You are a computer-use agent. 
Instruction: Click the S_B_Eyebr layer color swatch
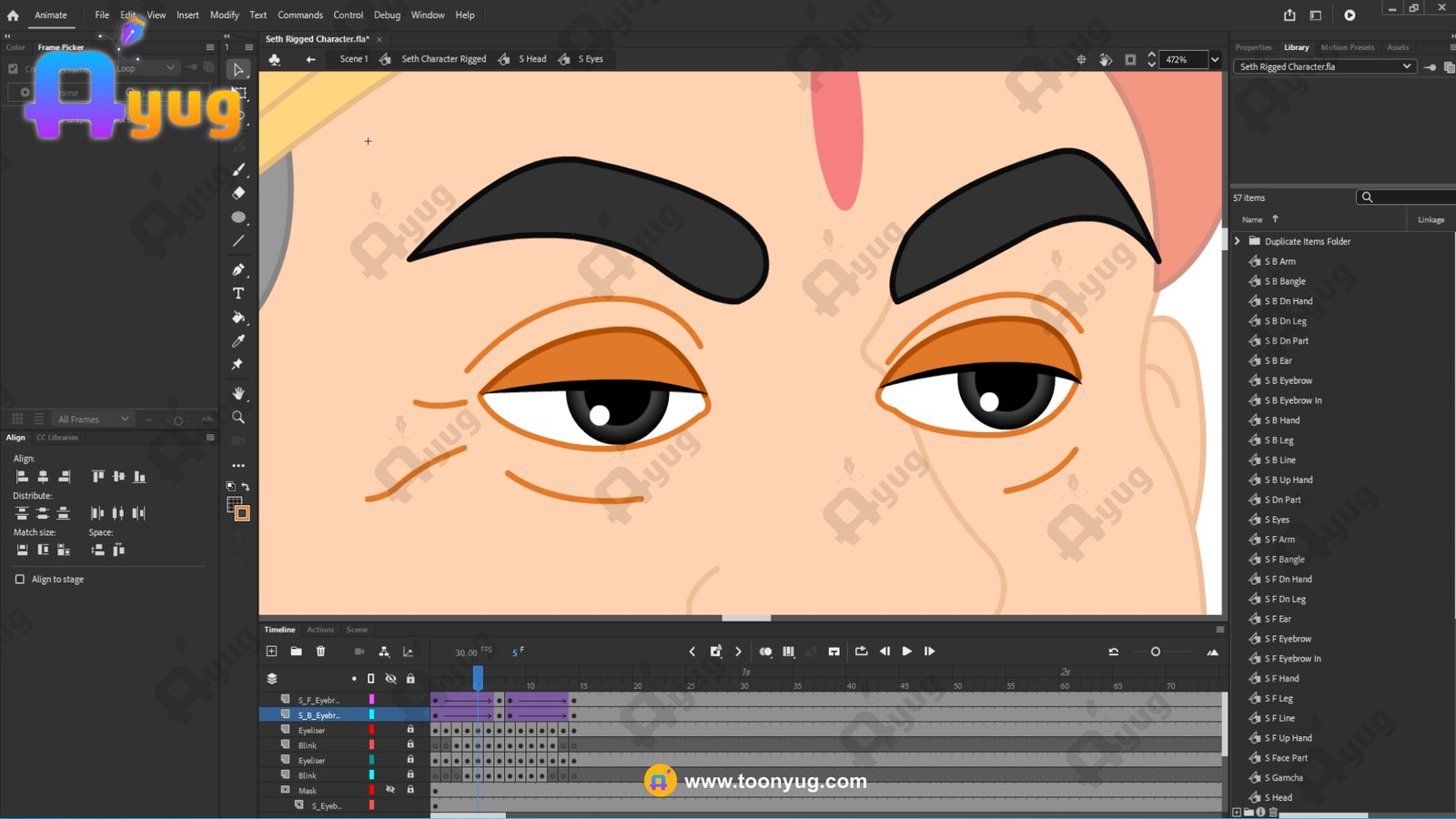pos(371,715)
